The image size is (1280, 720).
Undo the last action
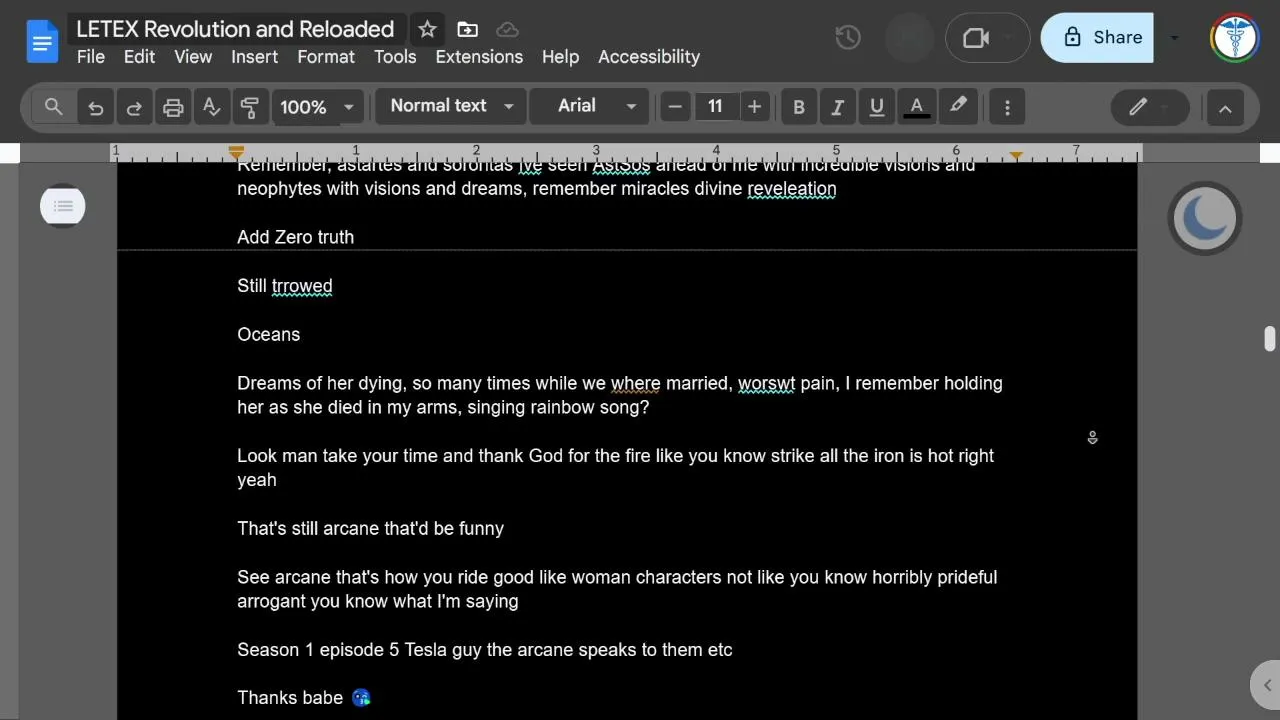coord(95,107)
